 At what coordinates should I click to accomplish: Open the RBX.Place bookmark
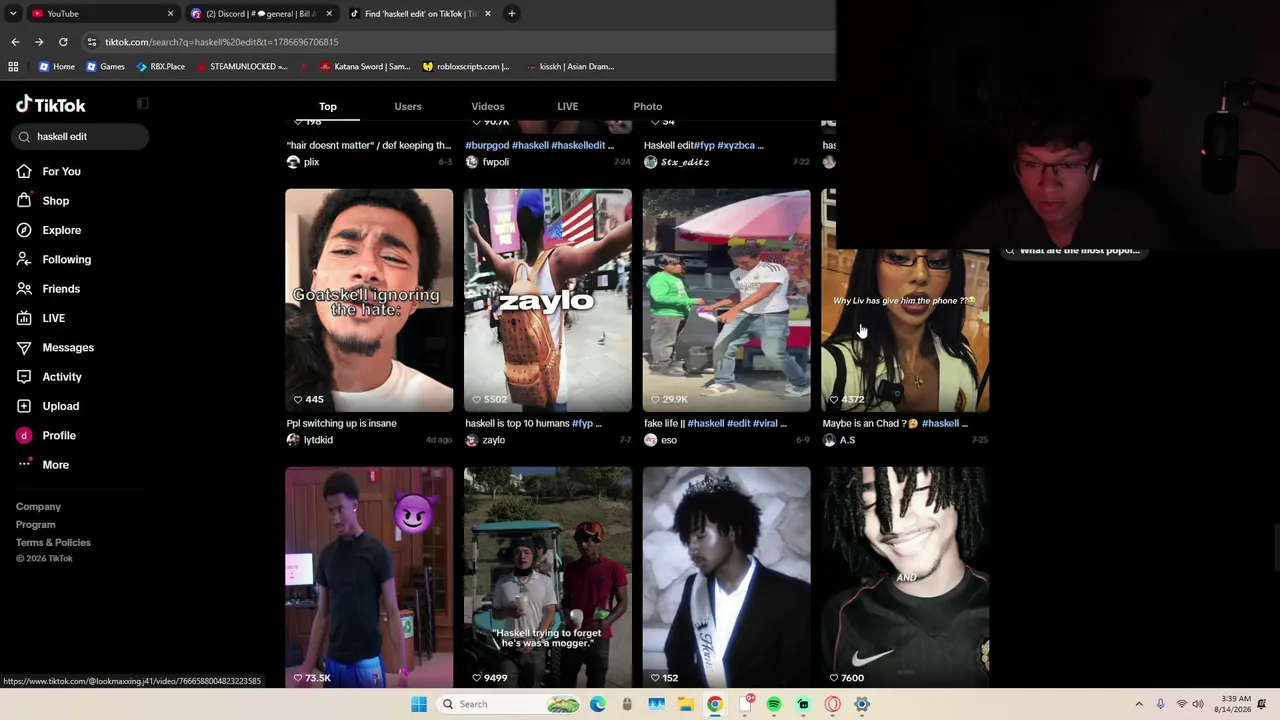160,67
